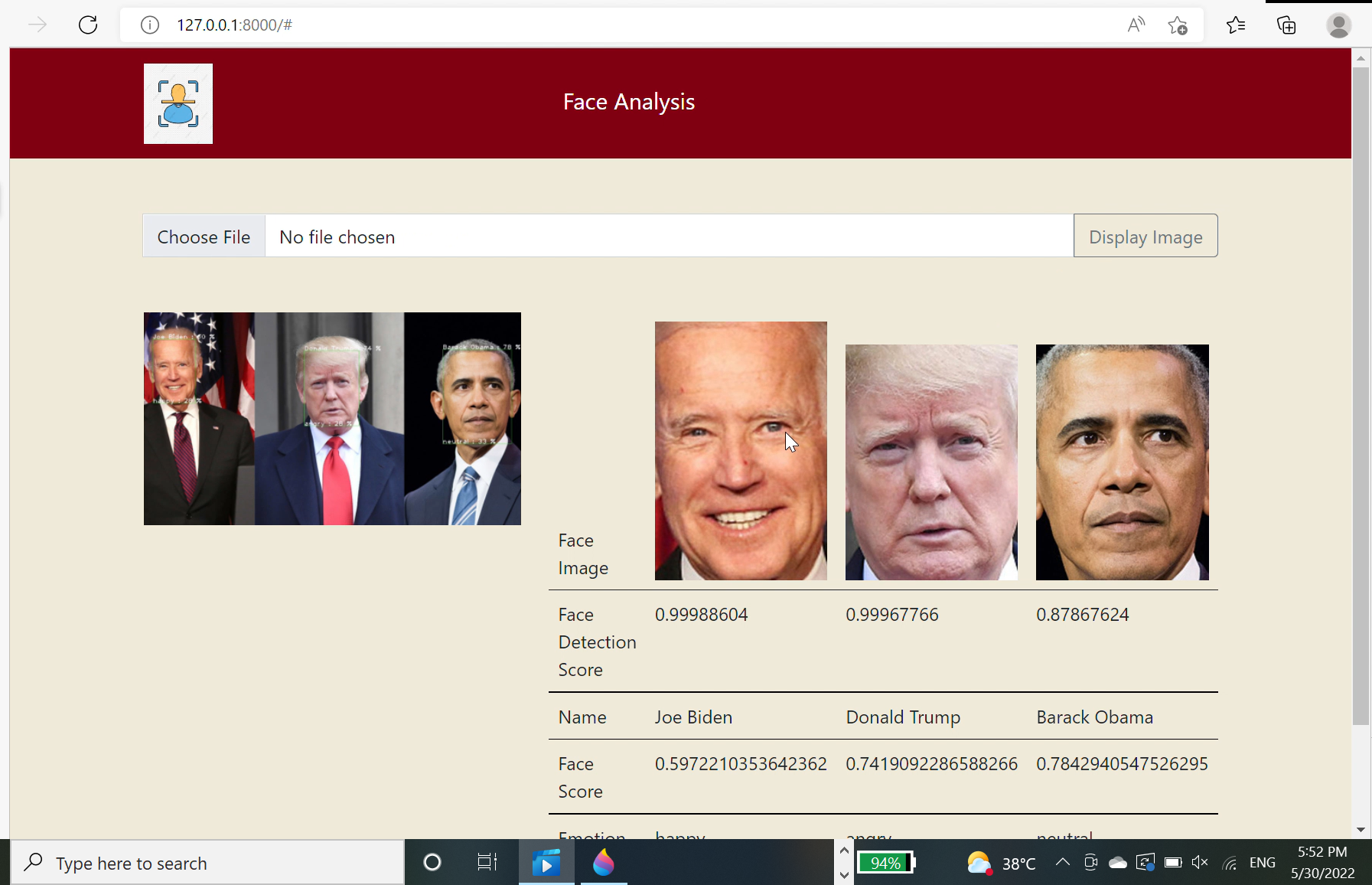
Task: Open Movies & TV from the taskbar
Action: 546,863
